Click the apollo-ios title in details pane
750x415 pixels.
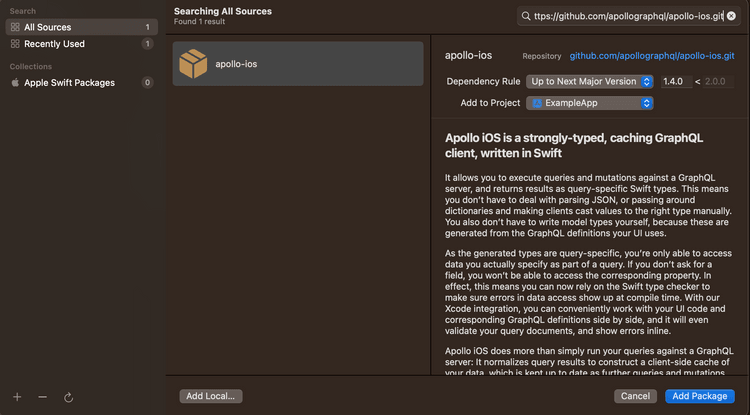point(468,55)
